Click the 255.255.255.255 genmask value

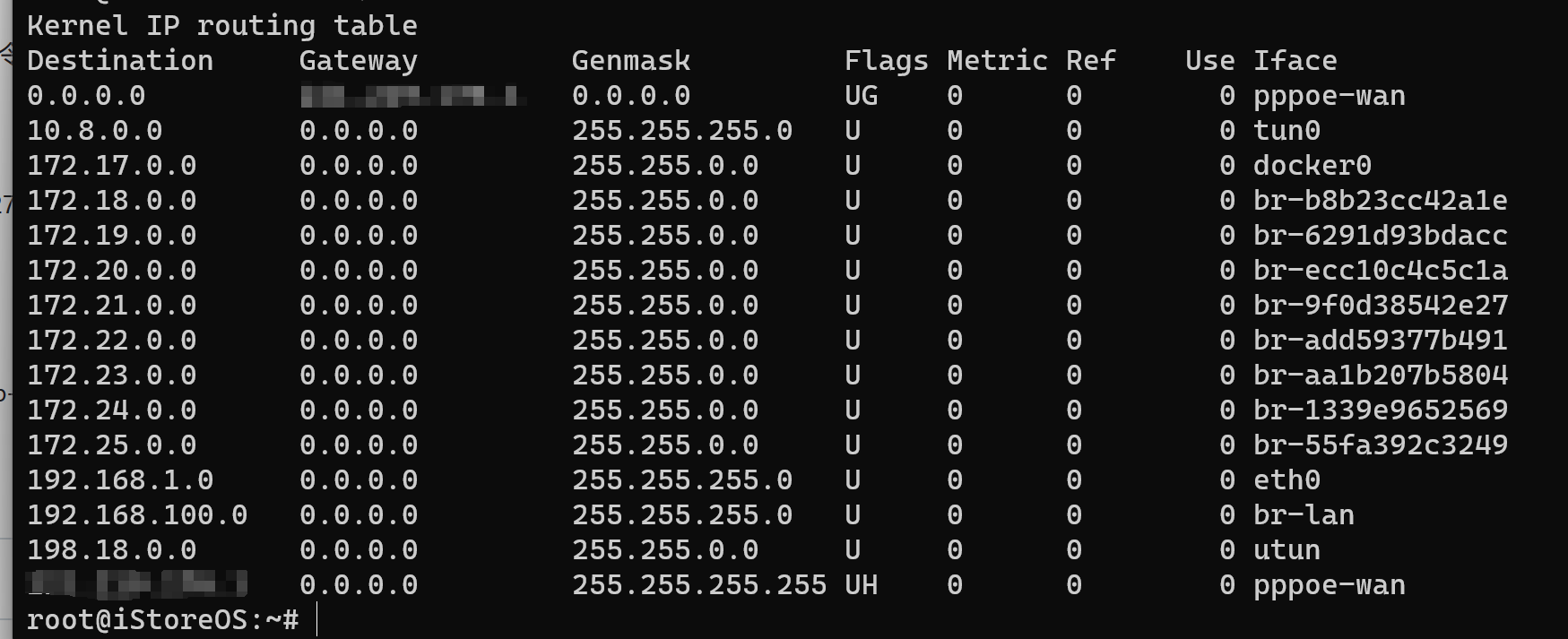pyautogui.click(x=699, y=584)
